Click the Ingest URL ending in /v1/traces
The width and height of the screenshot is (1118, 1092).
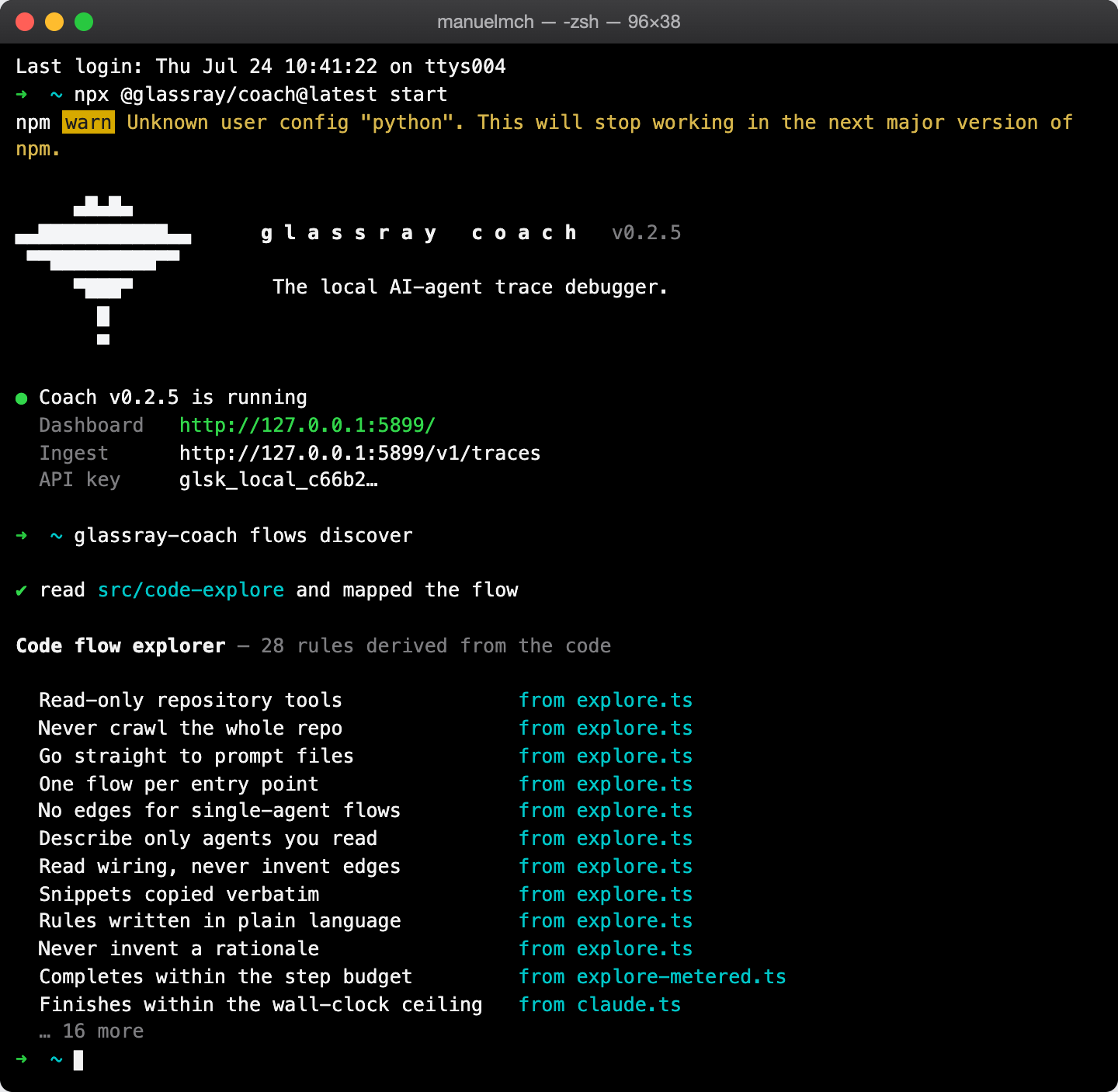point(359,453)
